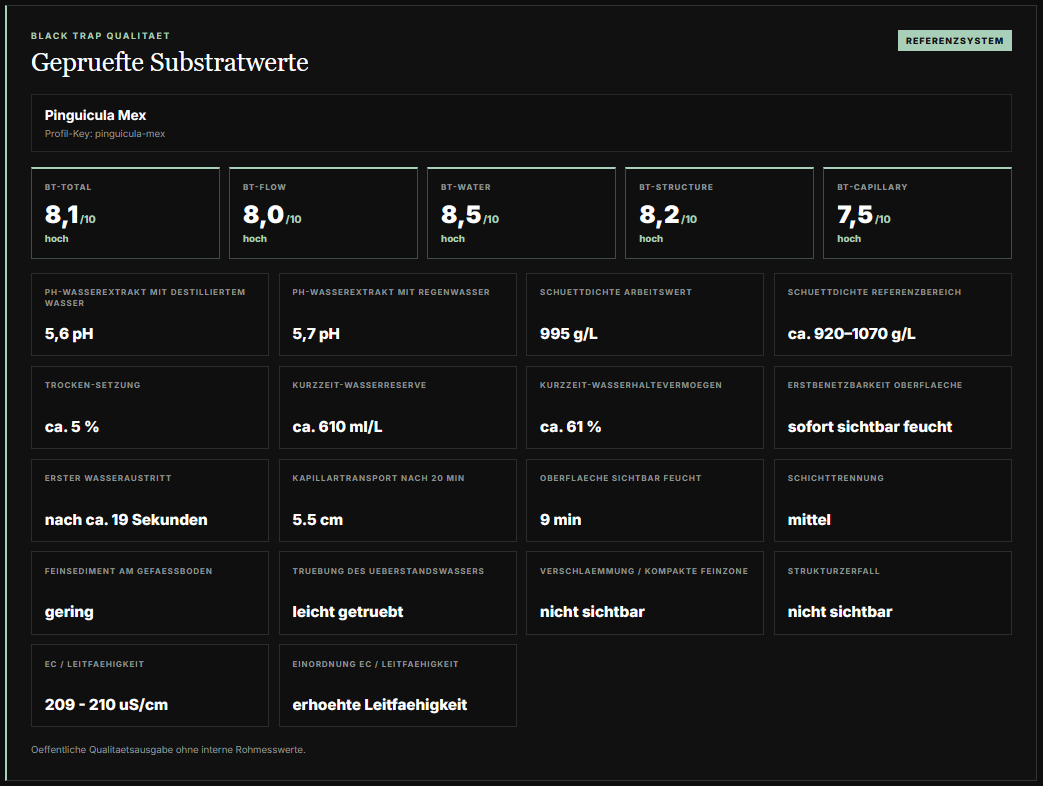Click the Feinsediment value 'gering'
The image size is (1043, 786).
(69, 612)
